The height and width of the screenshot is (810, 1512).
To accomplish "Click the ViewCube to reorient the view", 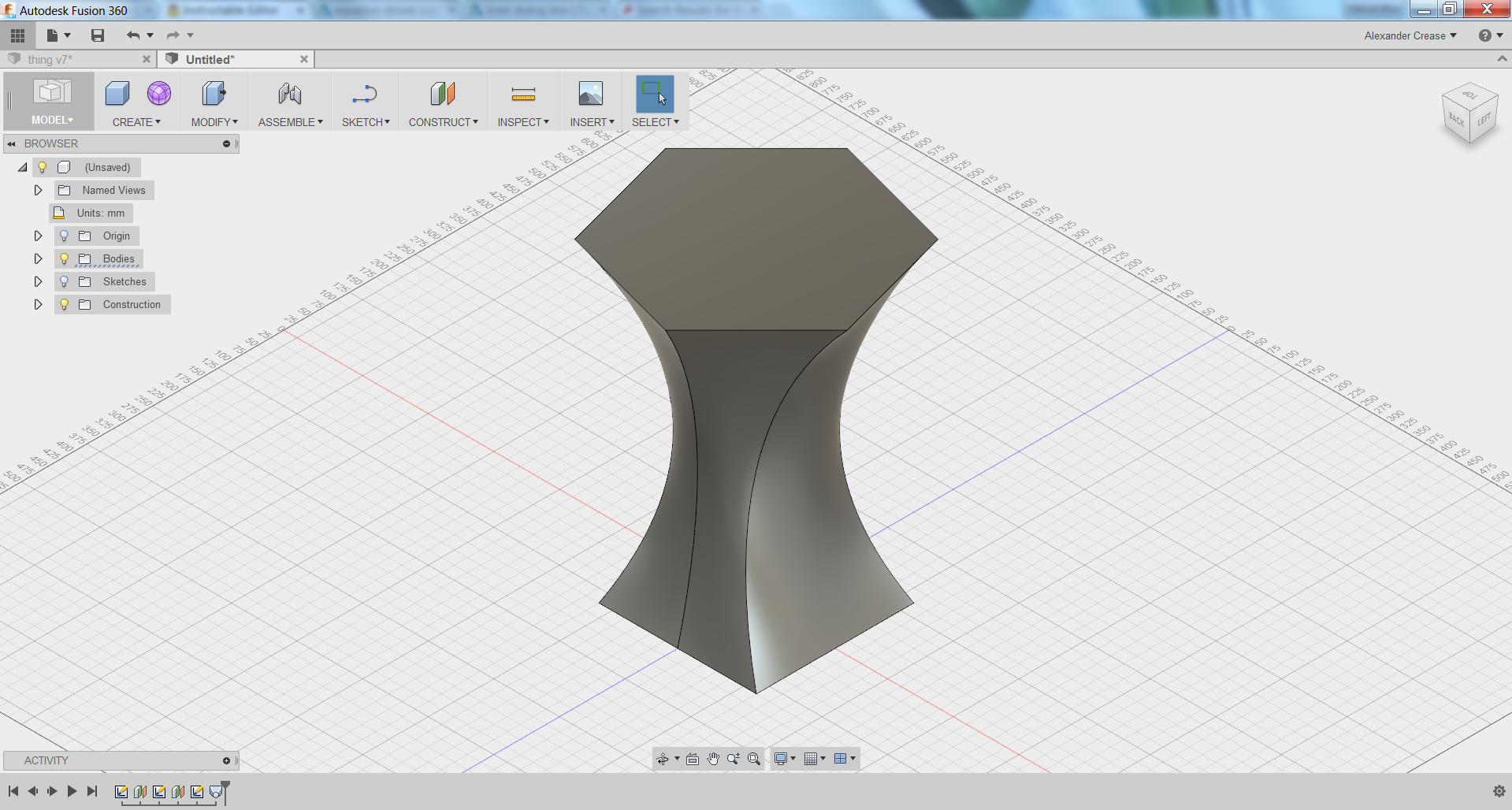I will [1469, 114].
